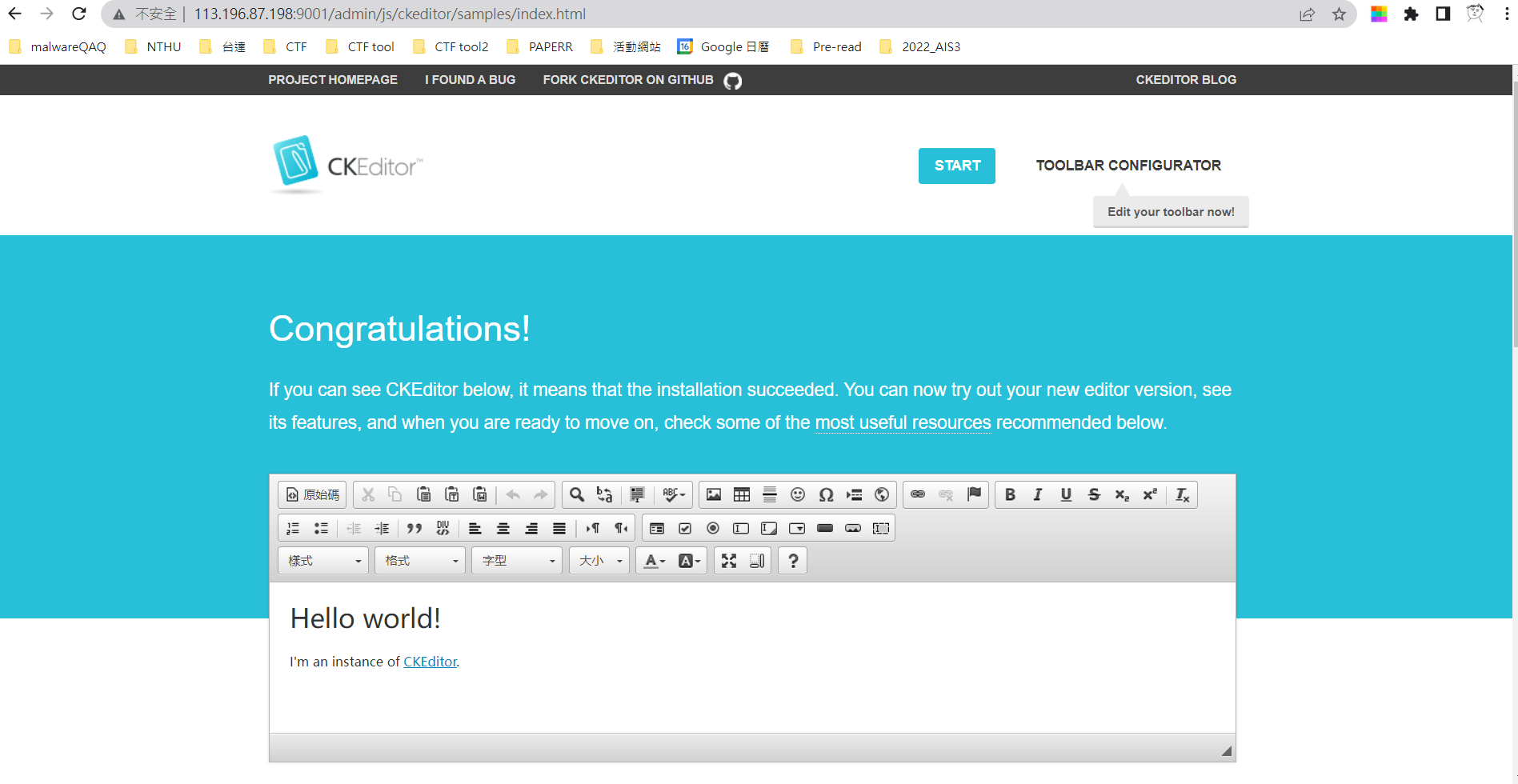Set text direction left-to-right
The image size is (1518, 784).
coord(592,529)
